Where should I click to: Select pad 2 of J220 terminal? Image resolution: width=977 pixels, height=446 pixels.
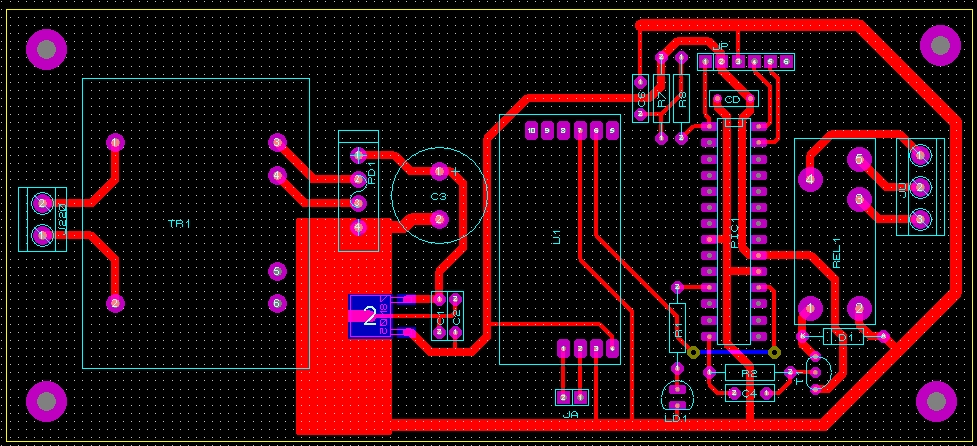click(x=42, y=203)
